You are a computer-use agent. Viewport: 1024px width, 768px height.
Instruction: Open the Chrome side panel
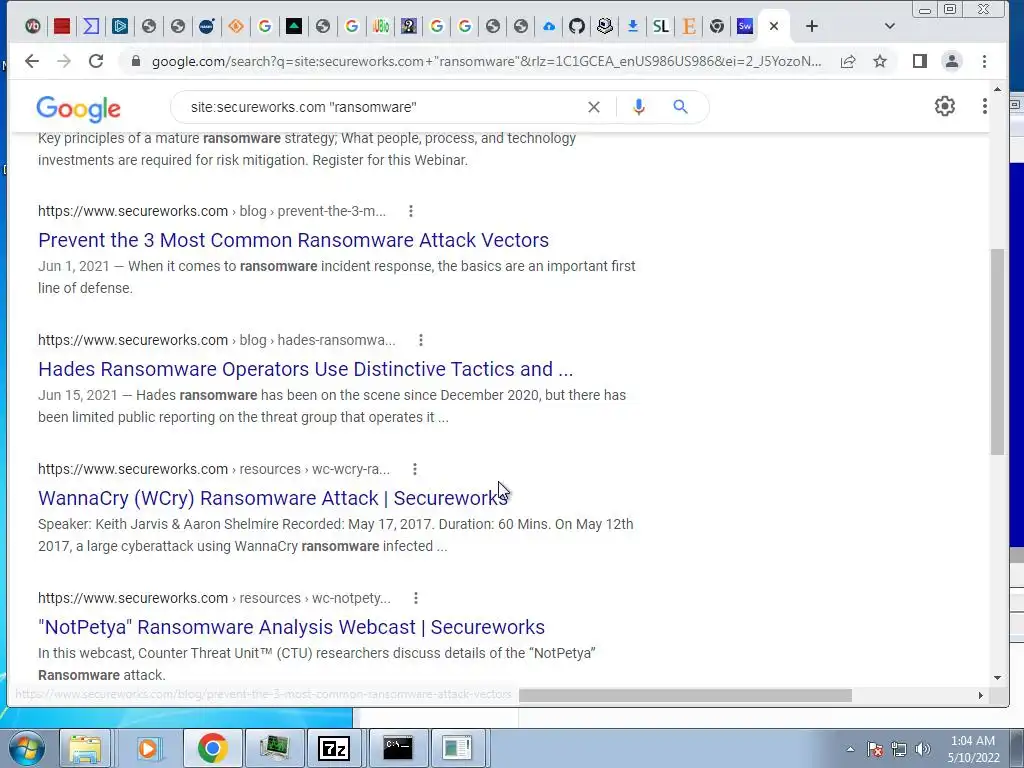click(x=920, y=61)
